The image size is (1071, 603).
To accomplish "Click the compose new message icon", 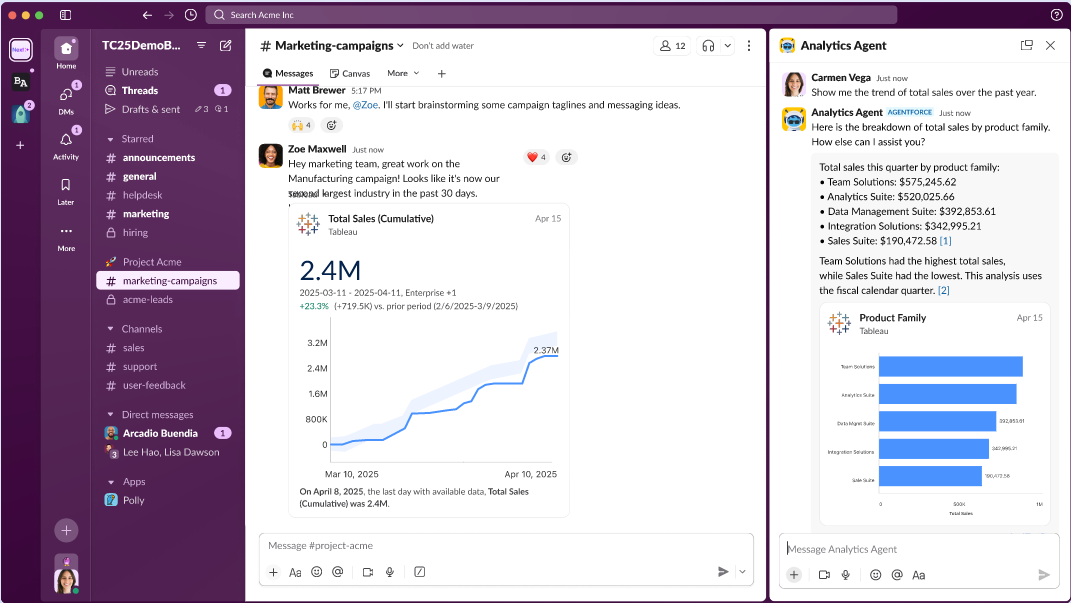I will (x=226, y=45).
